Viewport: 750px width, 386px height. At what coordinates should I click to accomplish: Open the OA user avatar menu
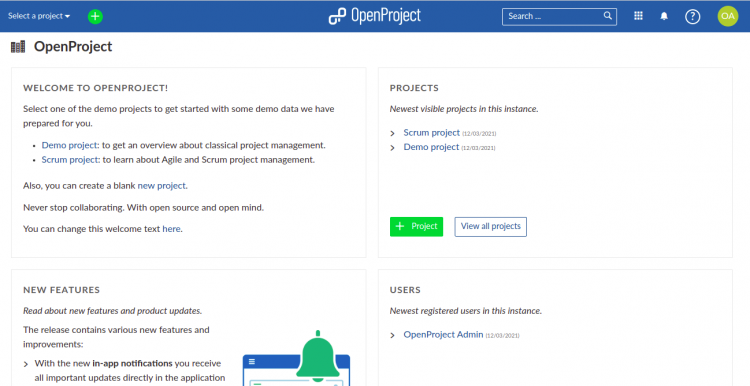click(728, 16)
